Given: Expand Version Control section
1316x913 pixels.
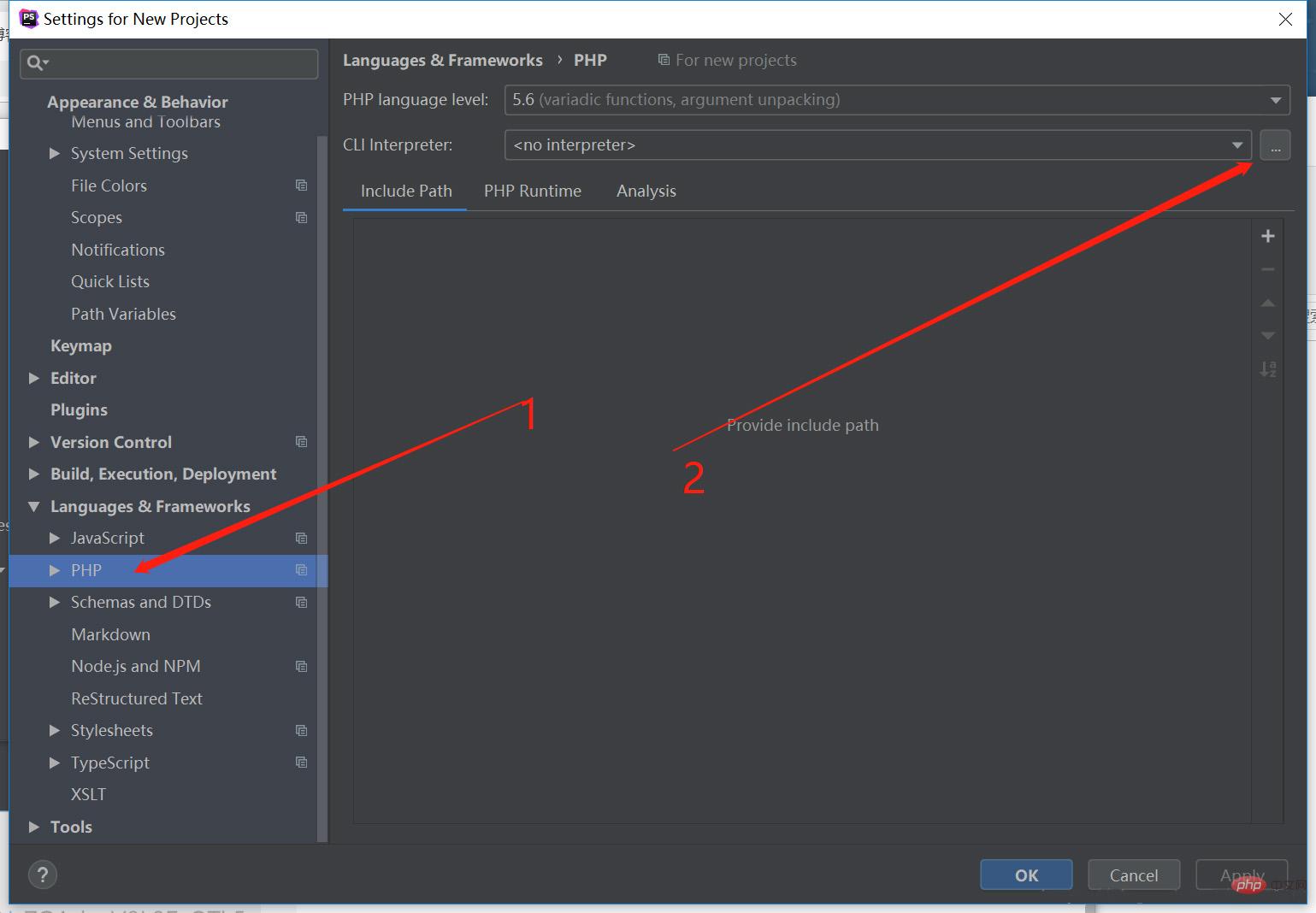Looking at the screenshot, I should tap(34, 442).
